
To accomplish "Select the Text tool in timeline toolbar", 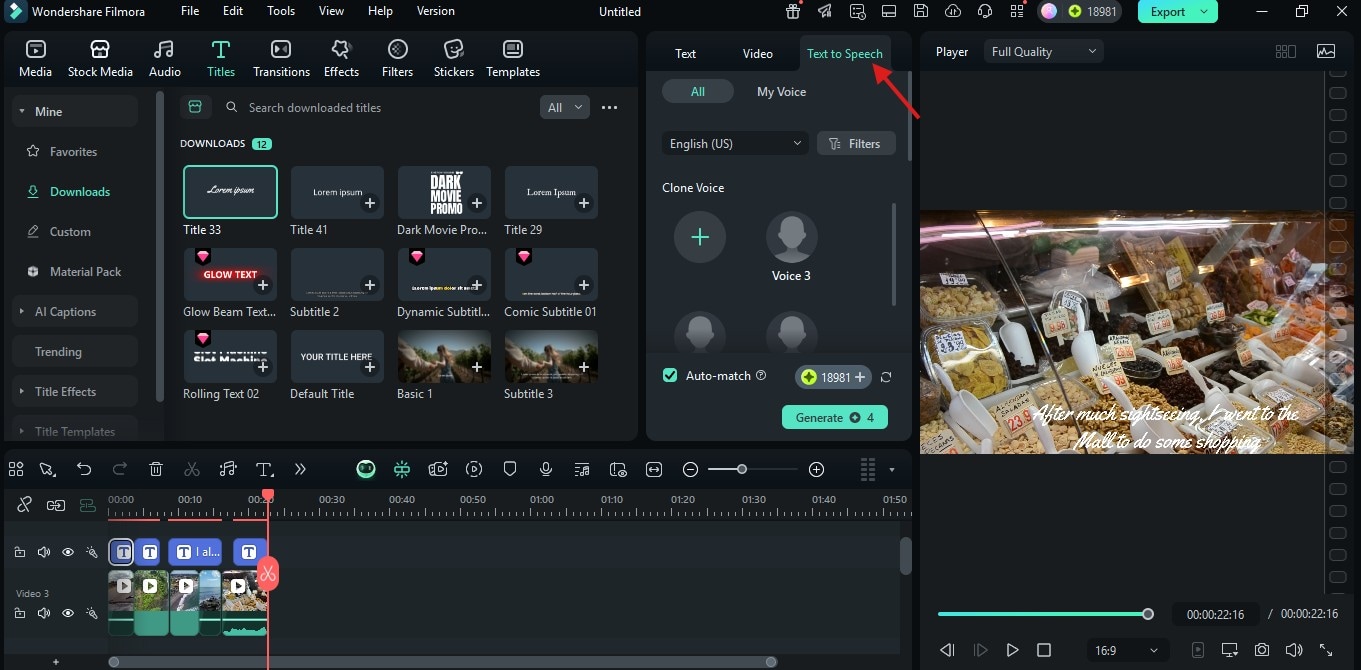I will pyautogui.click(x=264, y=469).
